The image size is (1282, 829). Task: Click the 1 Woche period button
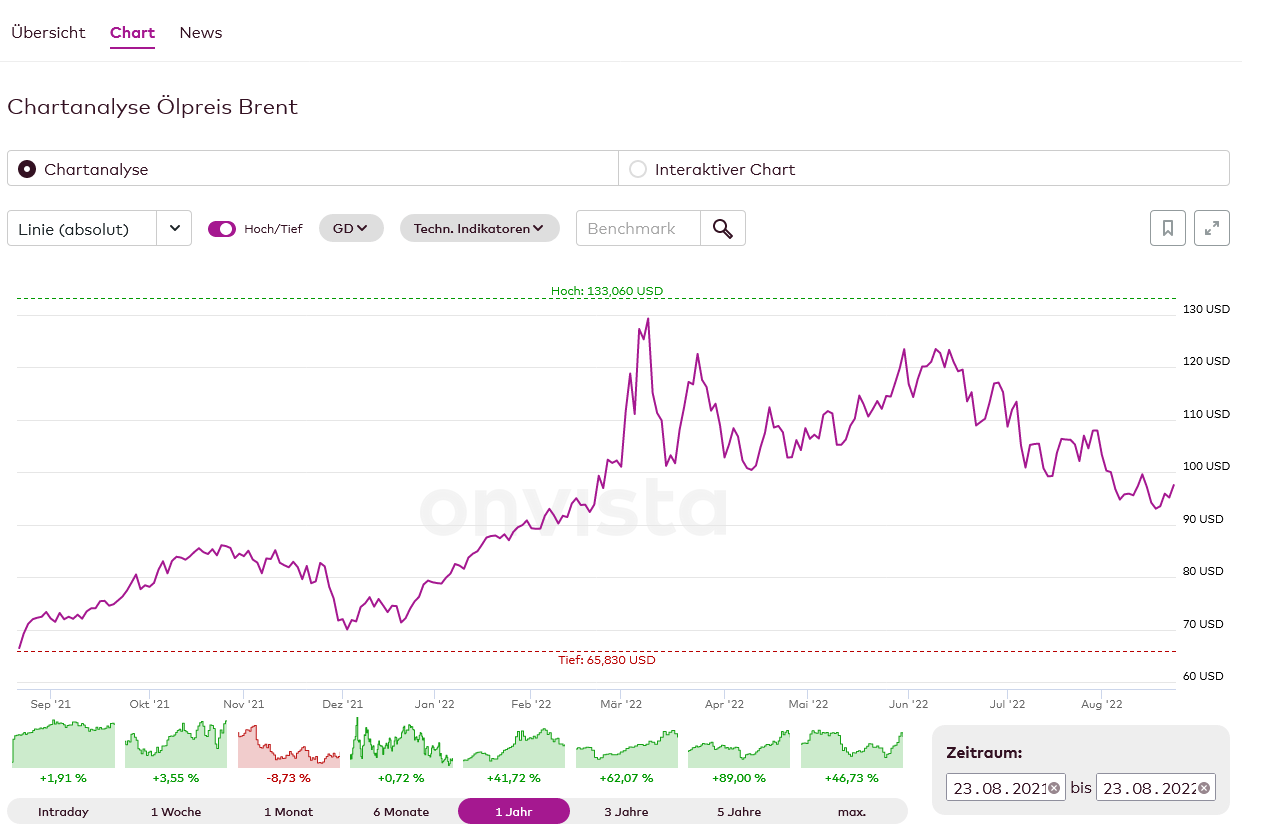click(176, 811)
